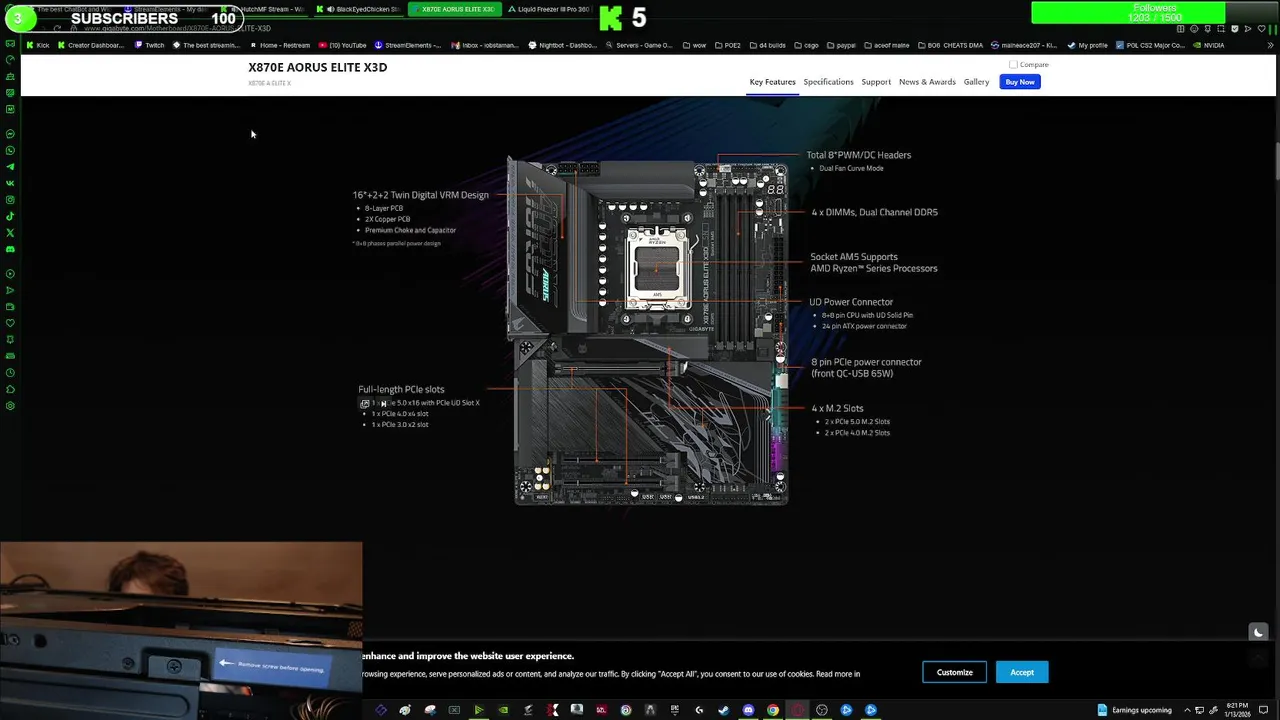Open the Telegram sidebar icon
The image size is (1280, 720).
pyautogui.click(x=10, y=167)
